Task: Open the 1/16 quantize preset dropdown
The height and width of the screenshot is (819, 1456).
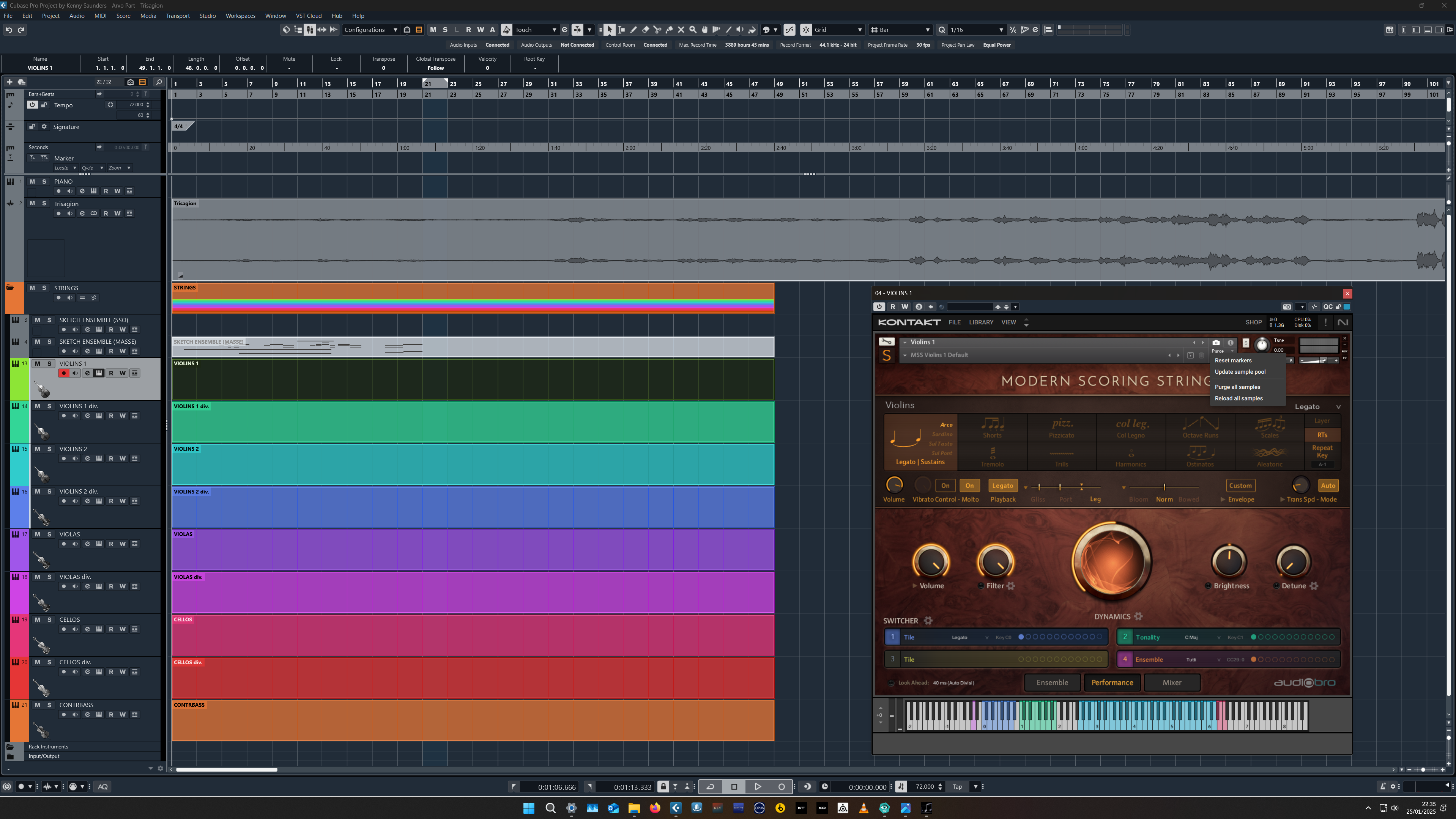Action: click(x=977, y=30)
